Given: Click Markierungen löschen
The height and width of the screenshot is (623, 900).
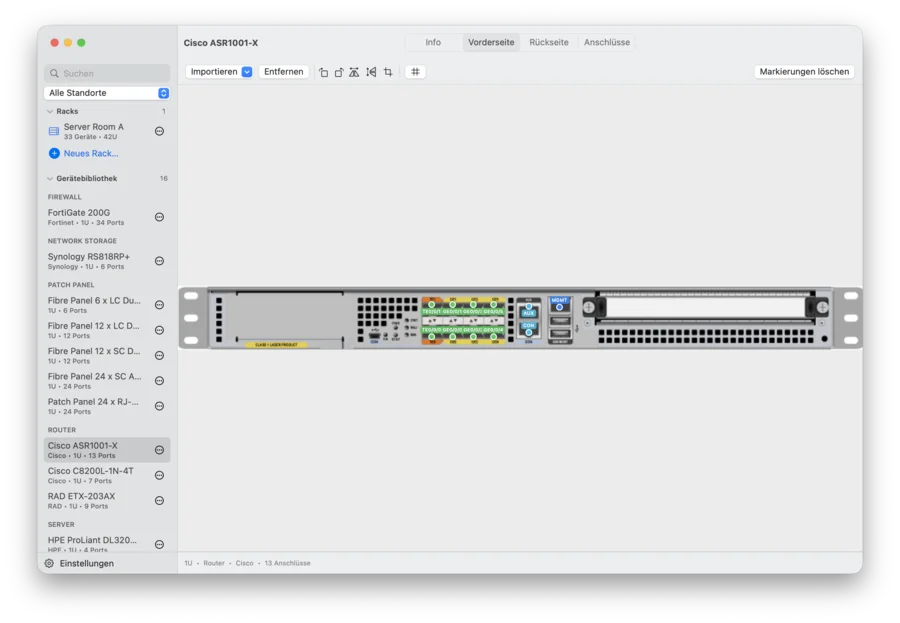Looking at the screenshot, I should (804, 72).
